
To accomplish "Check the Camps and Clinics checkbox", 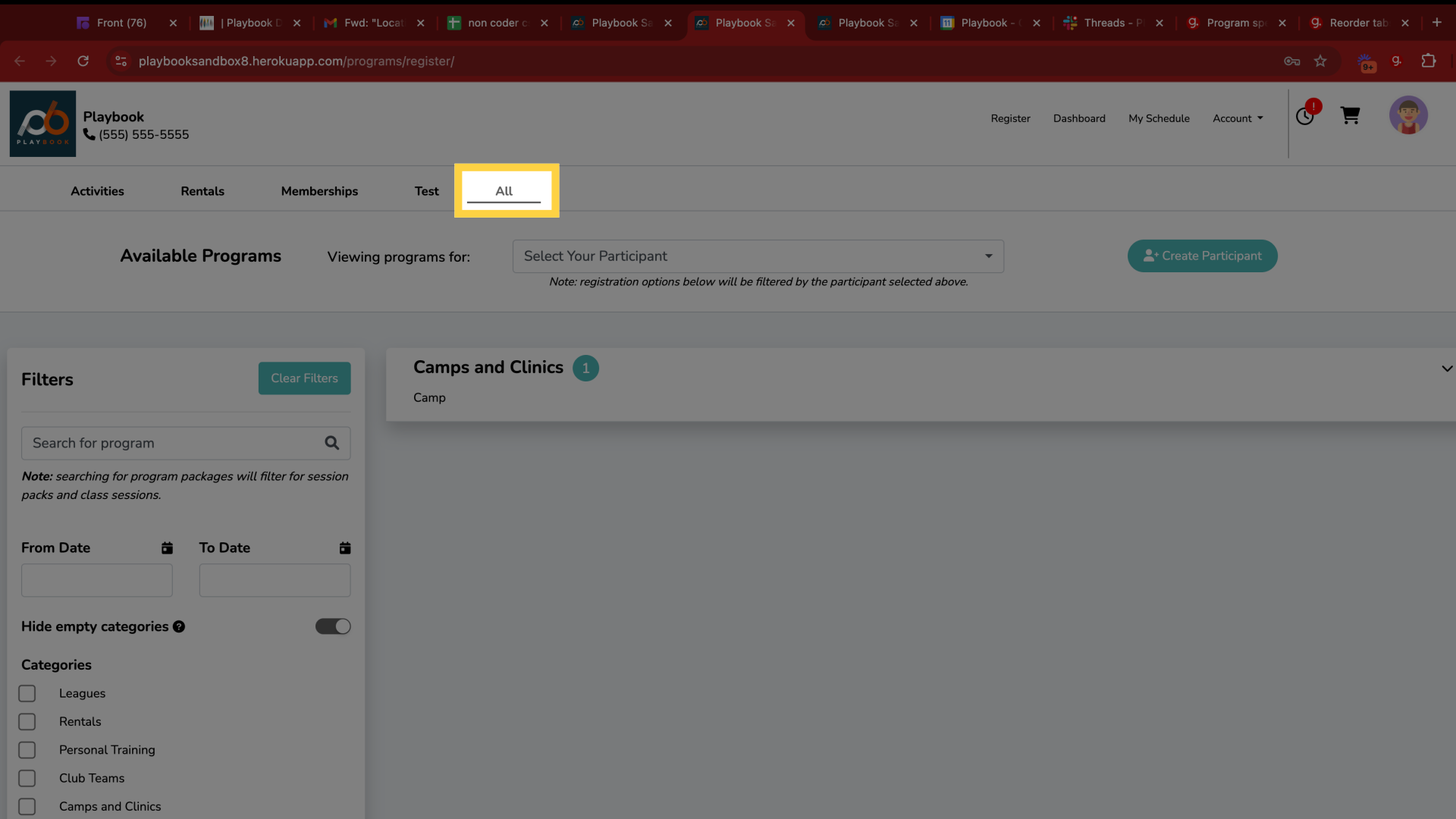I will (x=27, y=806).
